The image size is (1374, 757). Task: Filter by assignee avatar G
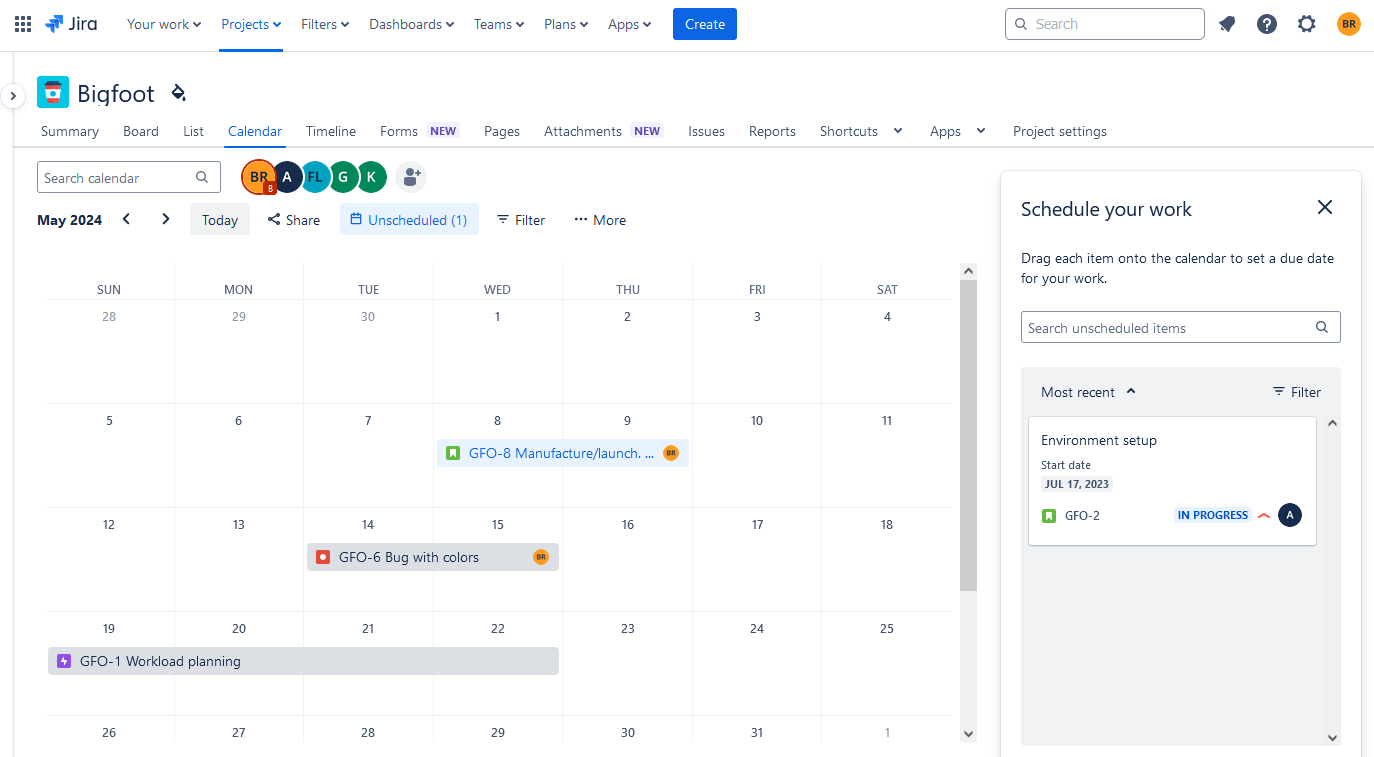343,177
